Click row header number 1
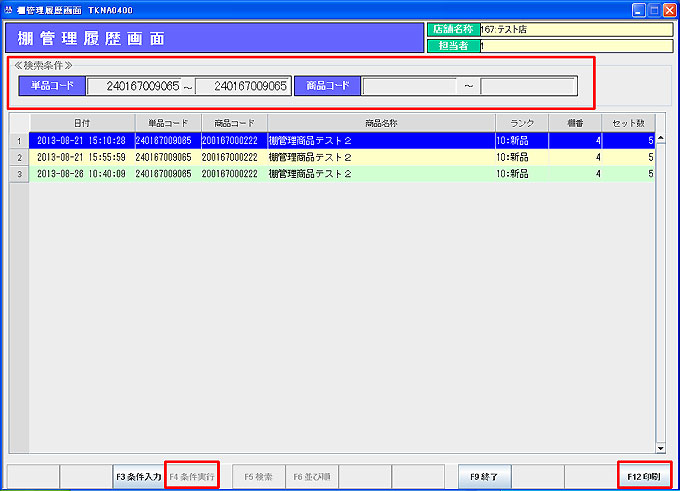 click(19, 140)
